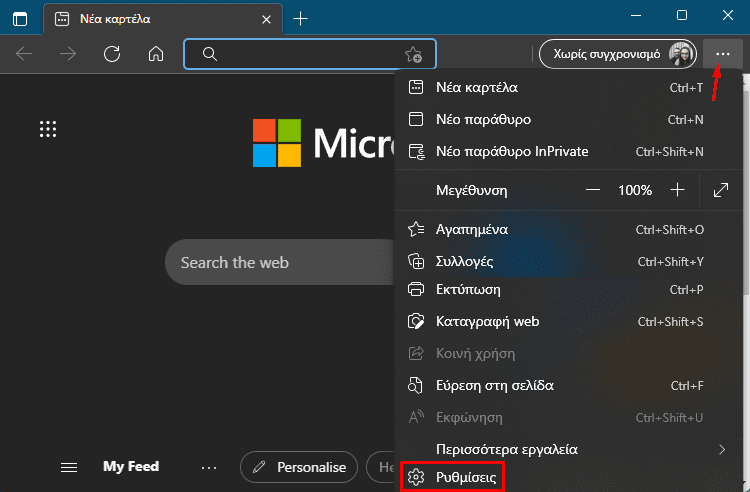Enter full screen mode from zoom row
This screenshot has width=750, height=492.
point(721,190)
